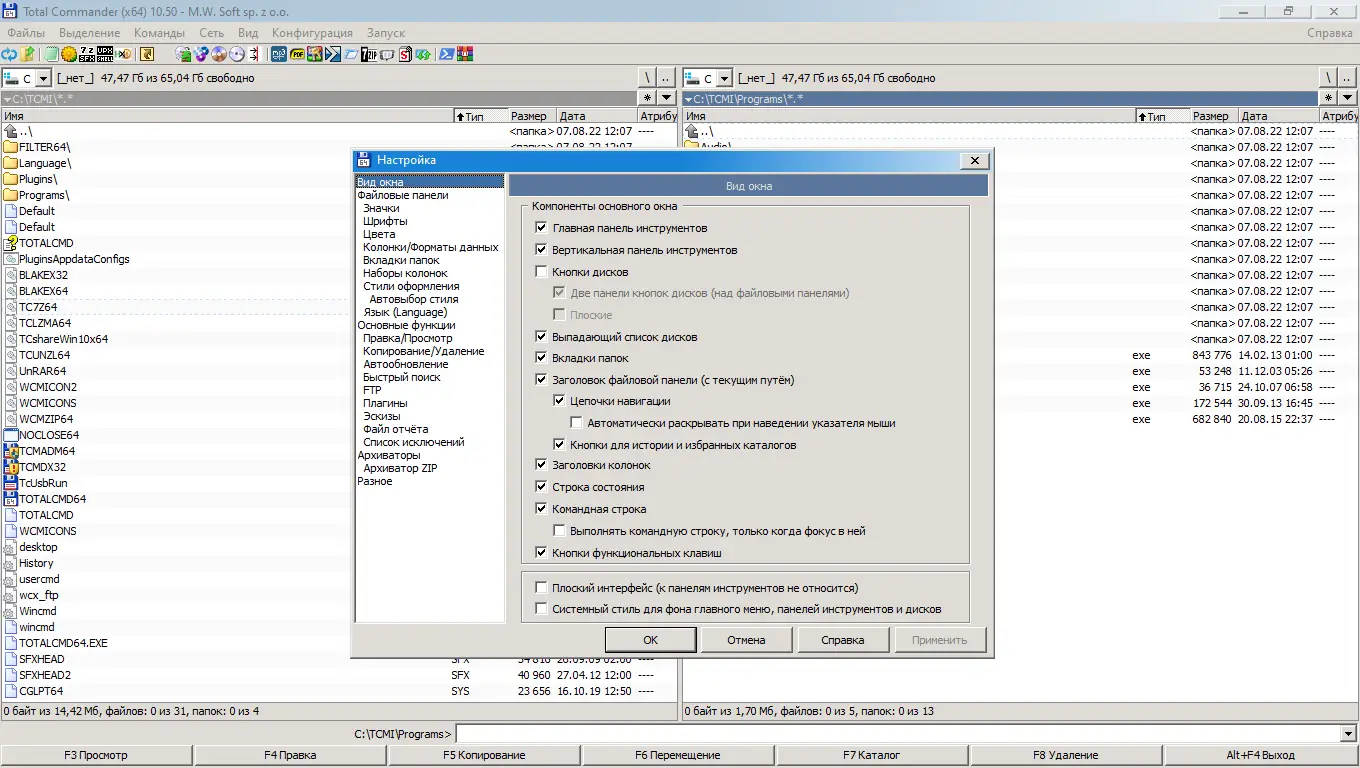Screen dimensions: 1360x768
Task: Launch the UPX Shell toolbar icon
Action: [x=105, y=54]
